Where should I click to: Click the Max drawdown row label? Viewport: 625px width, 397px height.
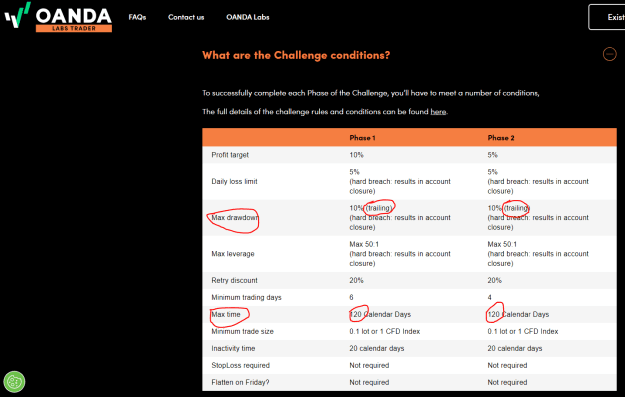click(x=235, y=218)
